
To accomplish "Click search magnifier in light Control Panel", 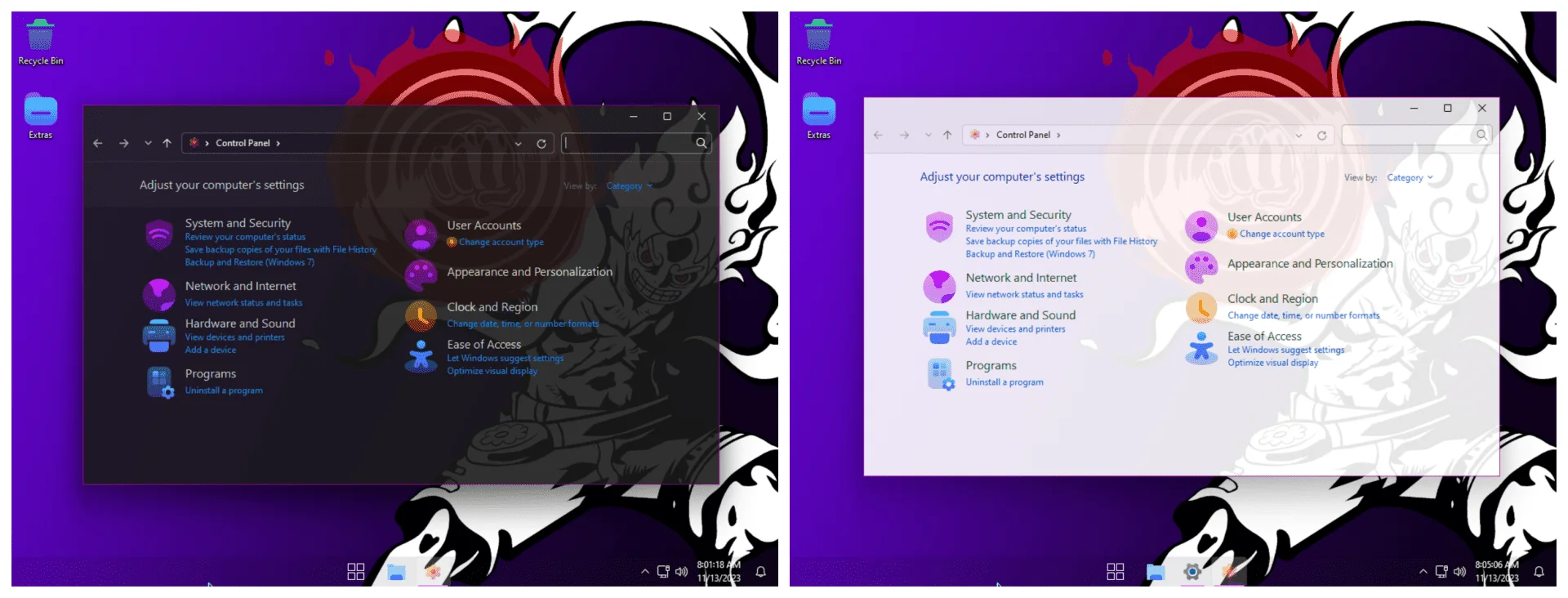I will (1481, 135).
